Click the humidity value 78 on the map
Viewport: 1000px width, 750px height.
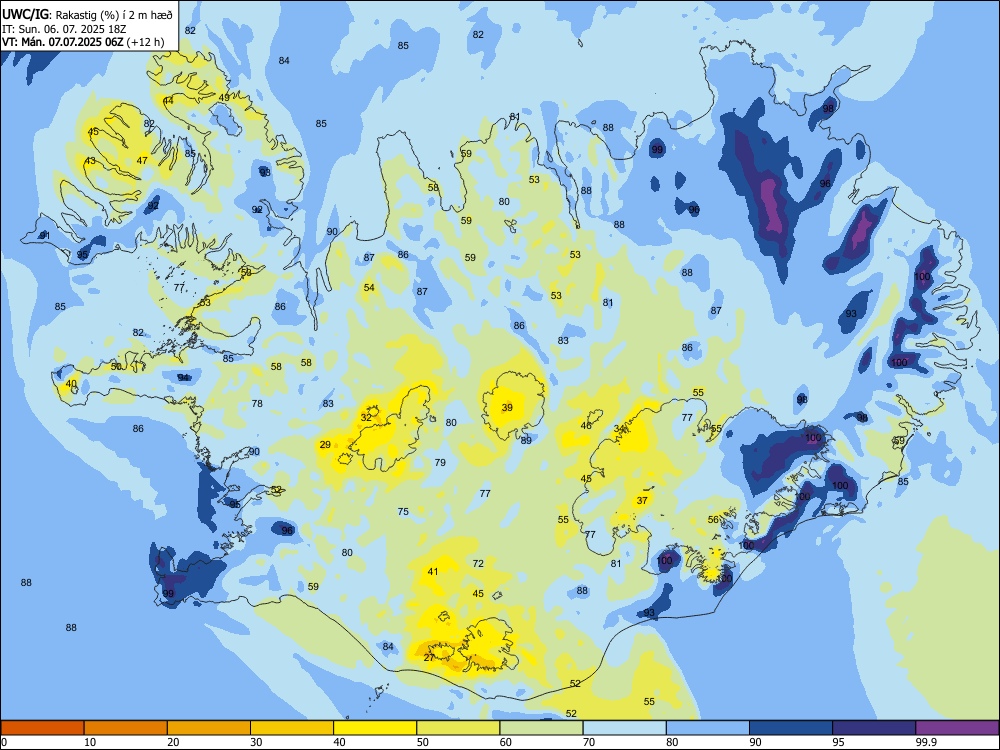click(x=257, y=403)
